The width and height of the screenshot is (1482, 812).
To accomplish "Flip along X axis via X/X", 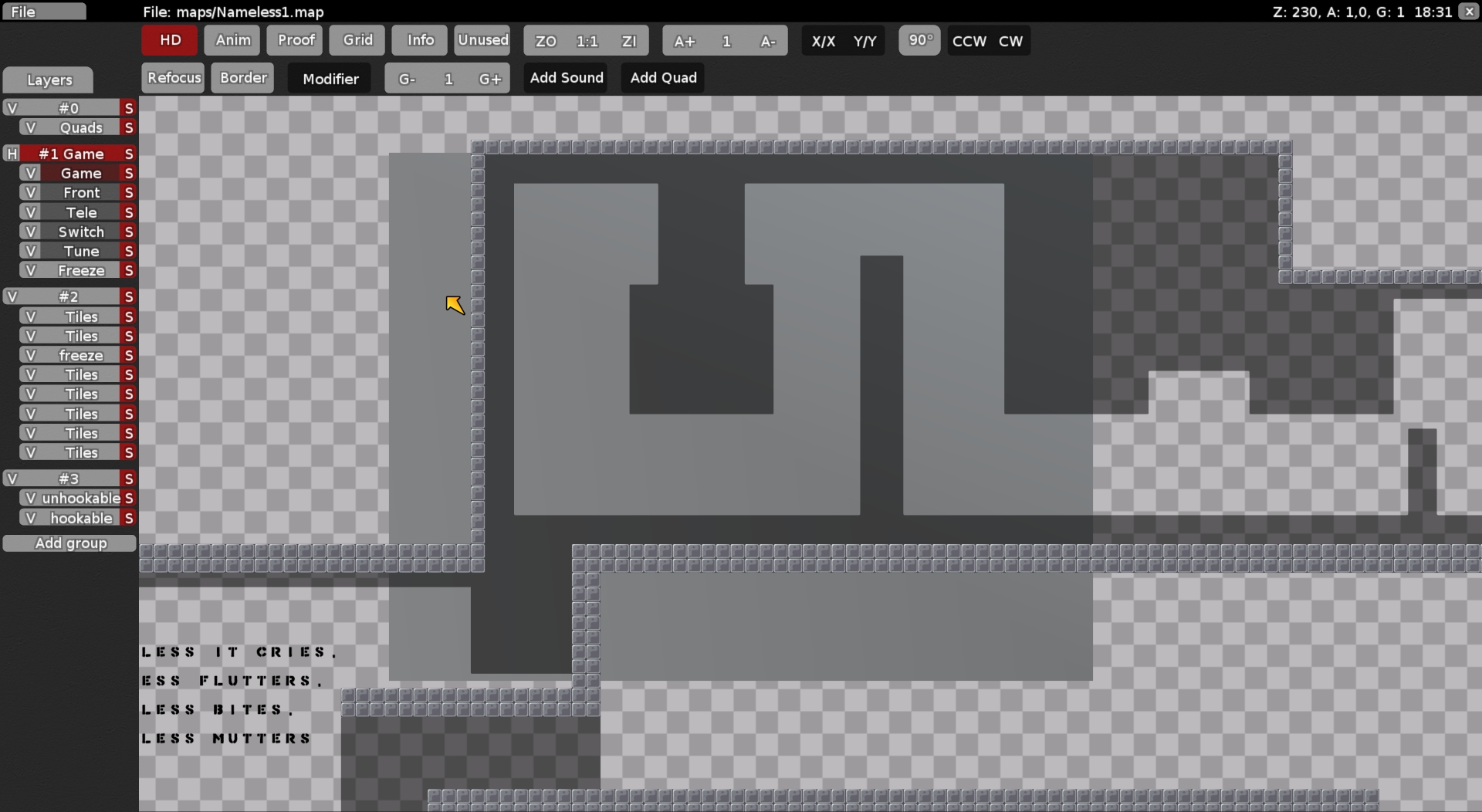I will pyautogui.click(x=824, y=41).
